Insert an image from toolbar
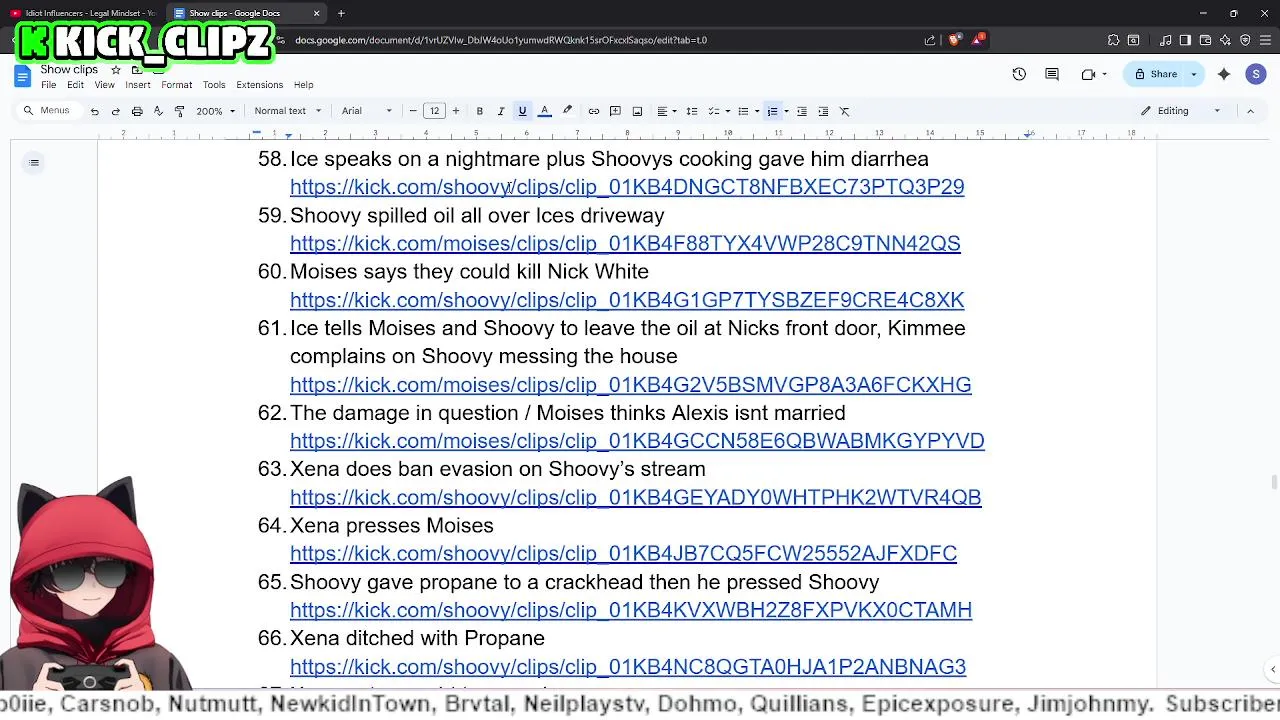 [637, 111]
